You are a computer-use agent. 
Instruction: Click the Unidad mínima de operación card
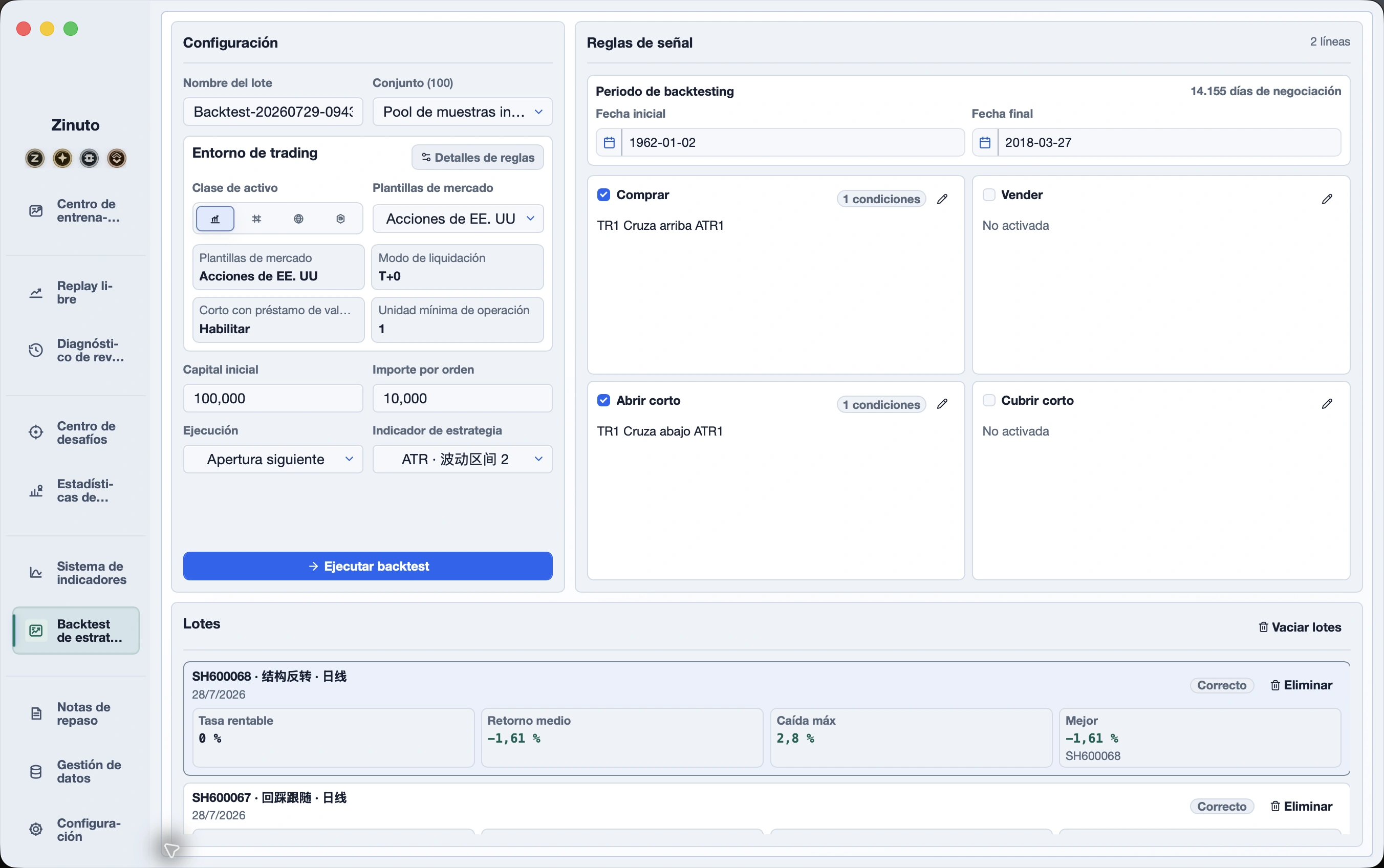coord(458,320)
